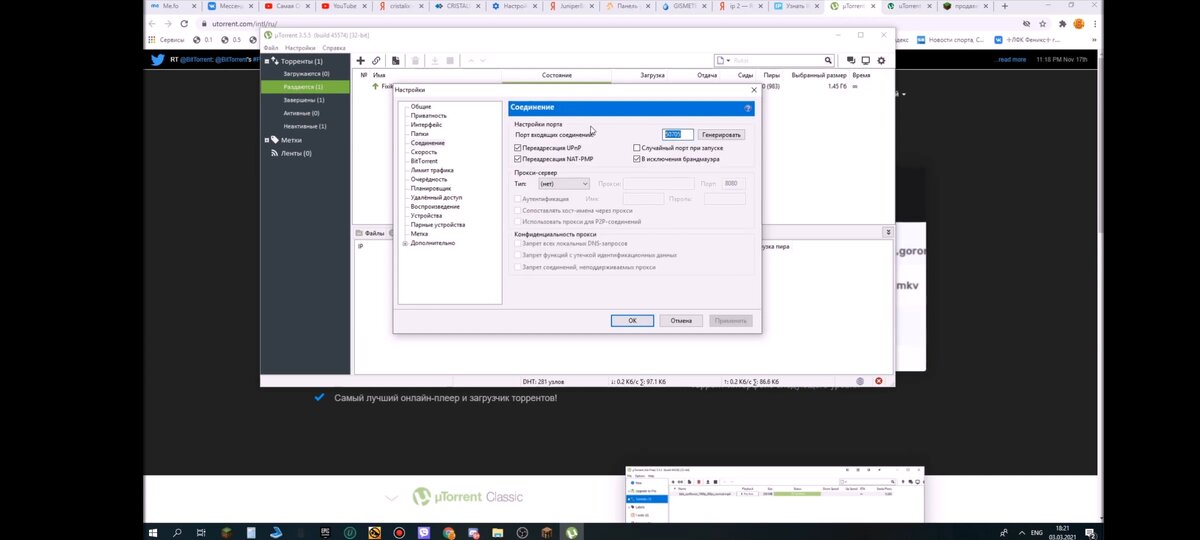Click the Stop torrent square icon
Viewport: 1200px width, 540px height.
450,61
